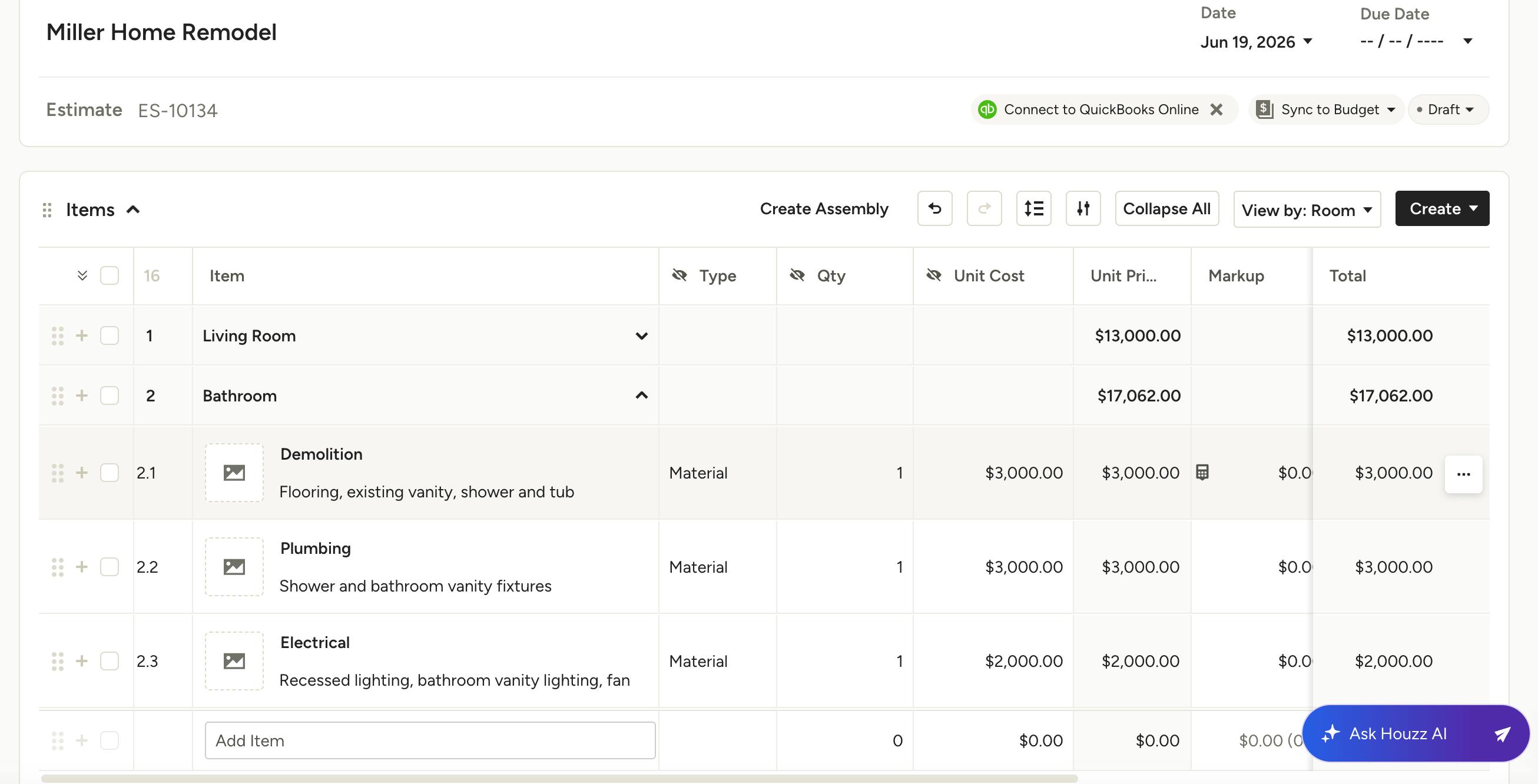Viewport: 1538px width, 784px height.
Task: Click the estimate number ES-10134
Action: (178, 111)
